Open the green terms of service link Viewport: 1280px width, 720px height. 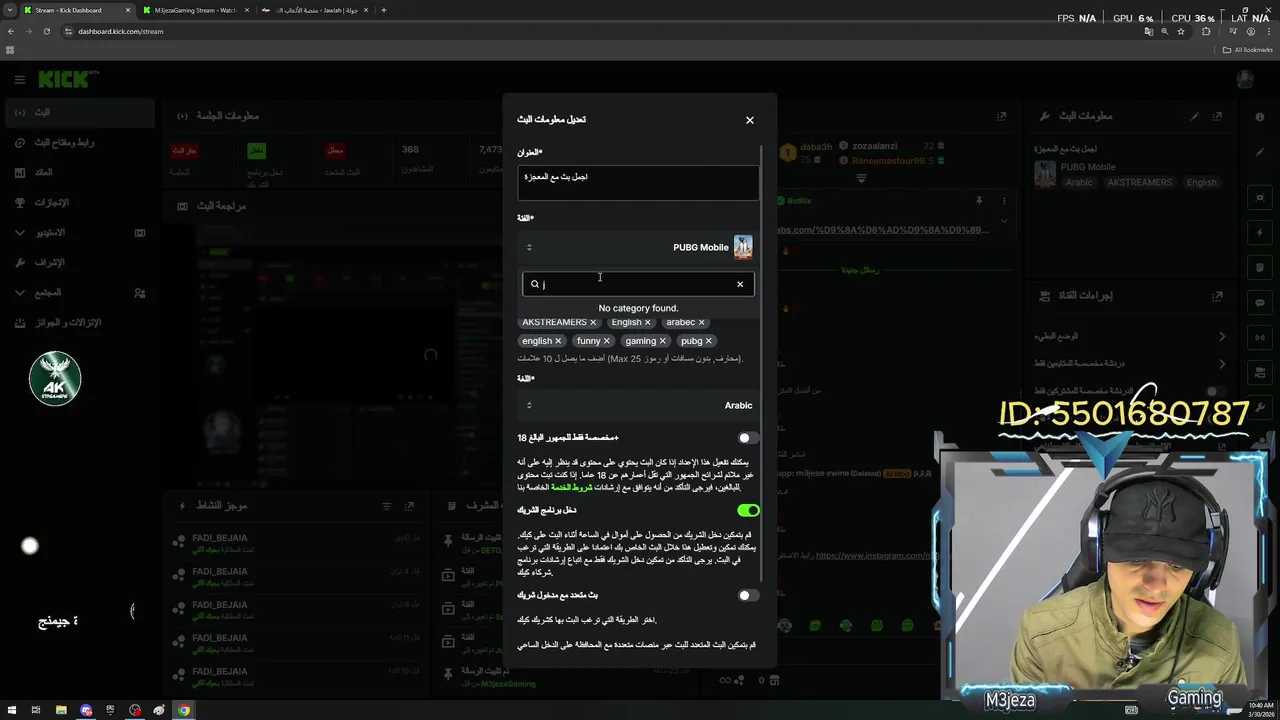[572, 487]
